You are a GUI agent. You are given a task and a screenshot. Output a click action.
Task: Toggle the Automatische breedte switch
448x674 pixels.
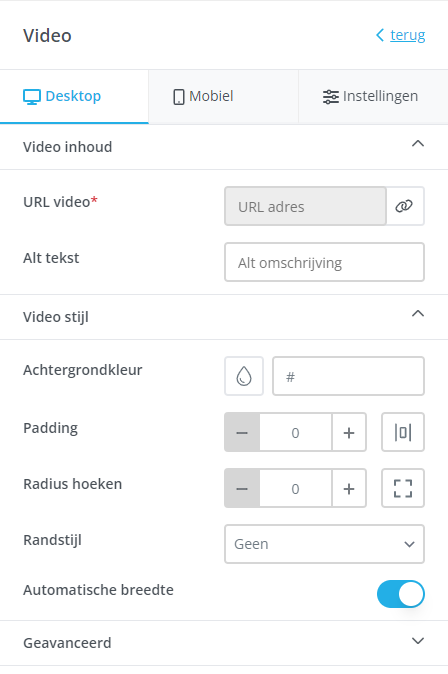point(401,594)
